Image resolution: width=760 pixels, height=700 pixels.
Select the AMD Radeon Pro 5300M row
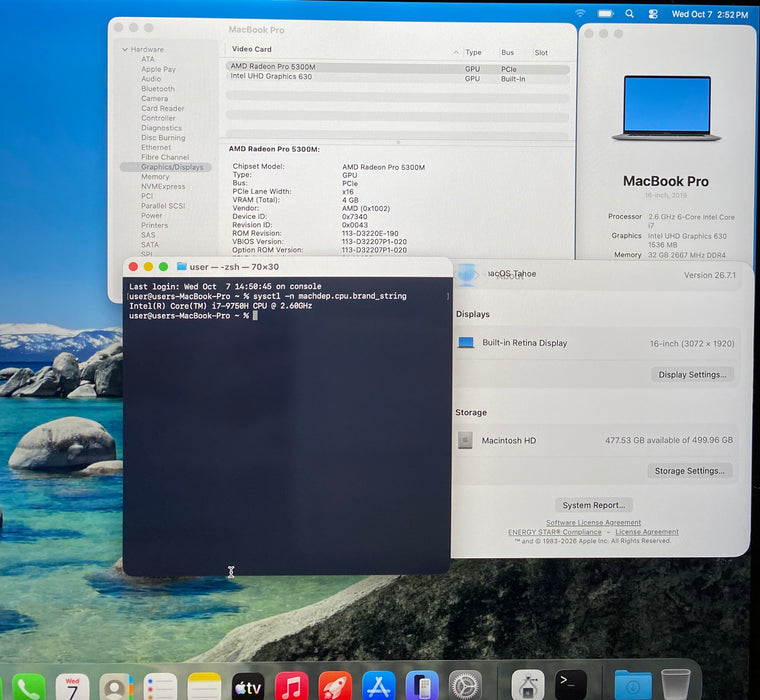point(397,67)
